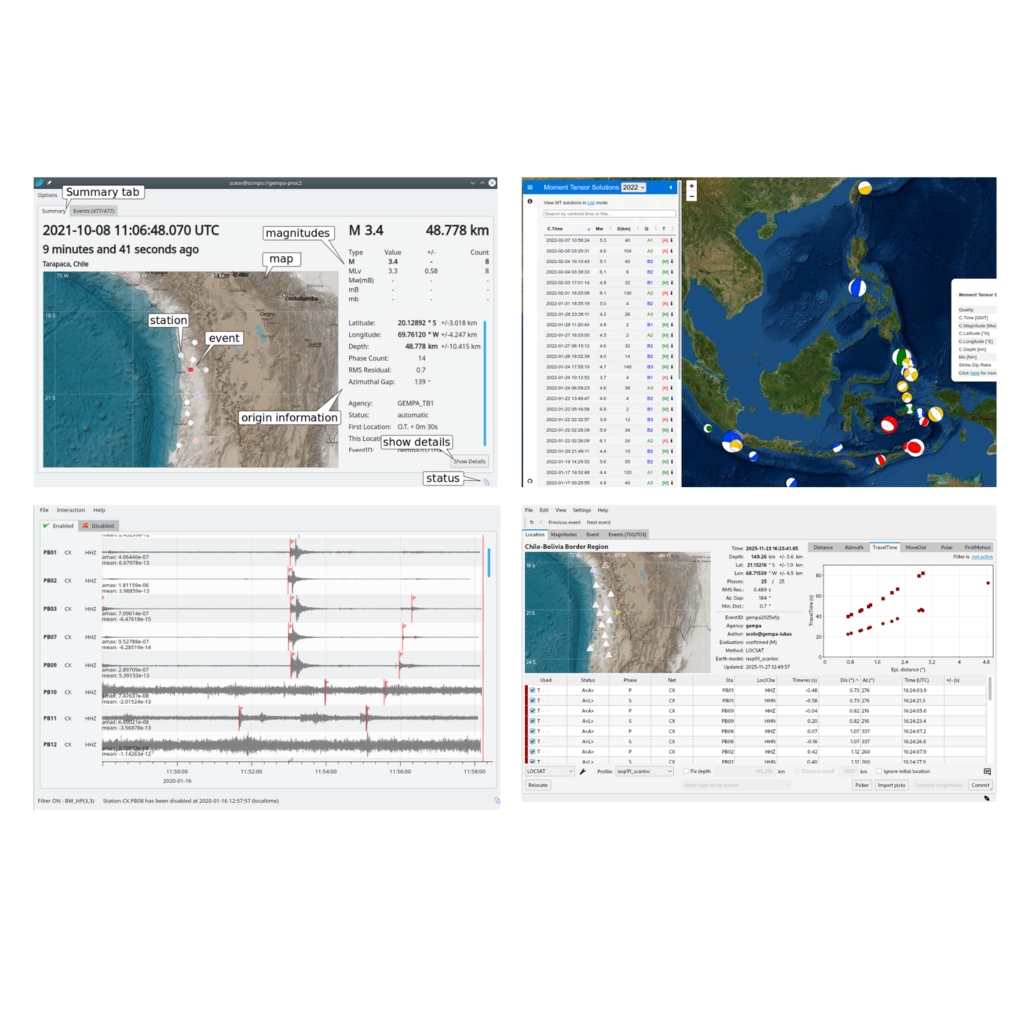Image resolution: width=1024 pixels, height=1023 pixels.
Task: Click the search by centroid time field
Action: click(608, 213)
